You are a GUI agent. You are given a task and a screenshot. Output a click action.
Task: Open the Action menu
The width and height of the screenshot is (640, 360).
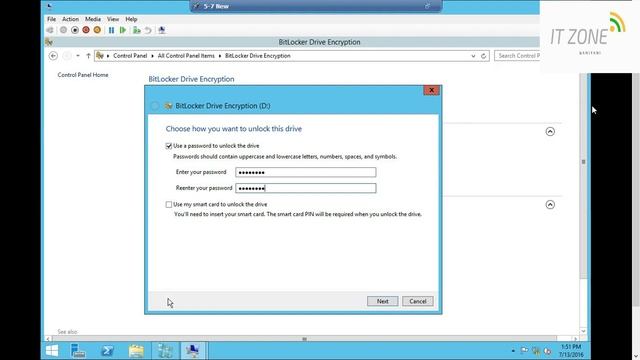70,19
